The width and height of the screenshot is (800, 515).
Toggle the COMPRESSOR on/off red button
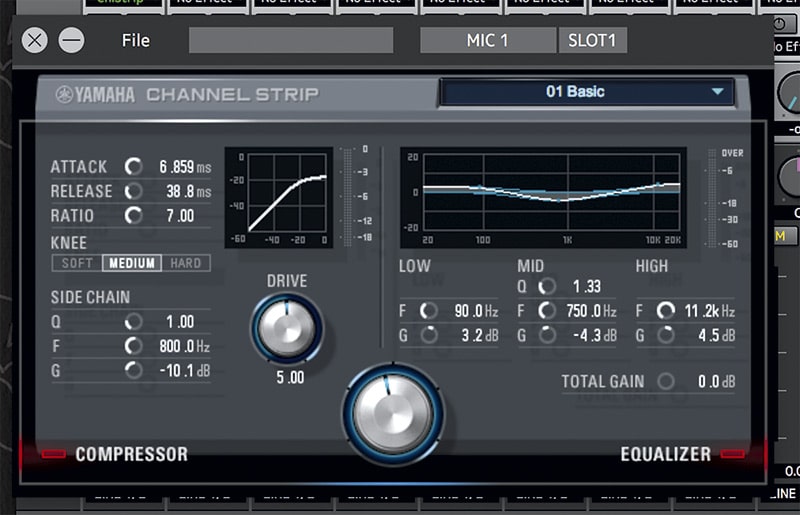tap(54, 453)
